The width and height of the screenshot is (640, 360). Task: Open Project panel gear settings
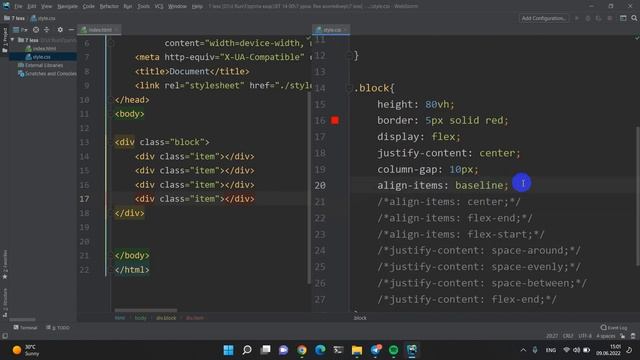coord(60,30)
